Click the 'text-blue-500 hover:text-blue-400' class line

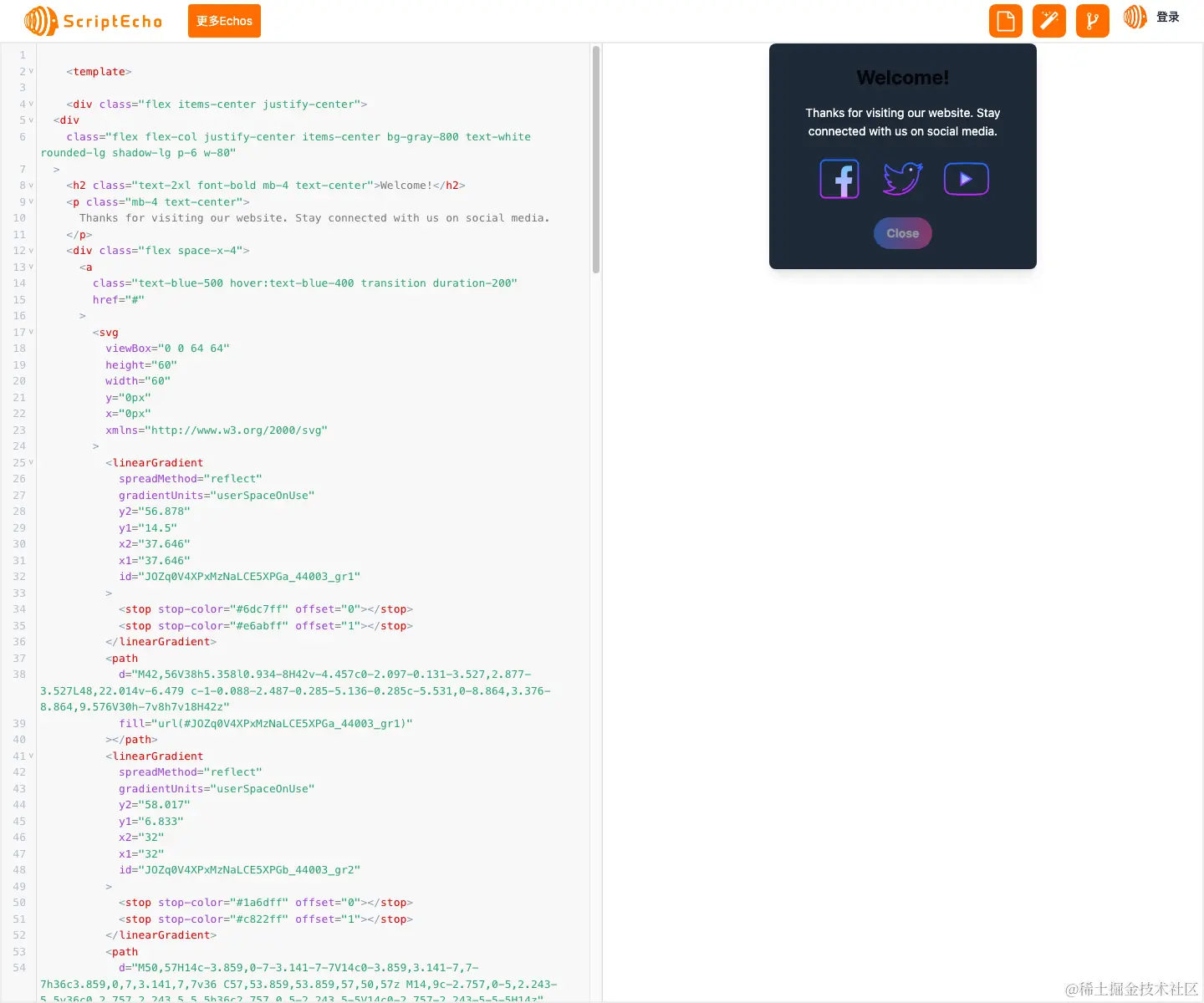(305, 283)
